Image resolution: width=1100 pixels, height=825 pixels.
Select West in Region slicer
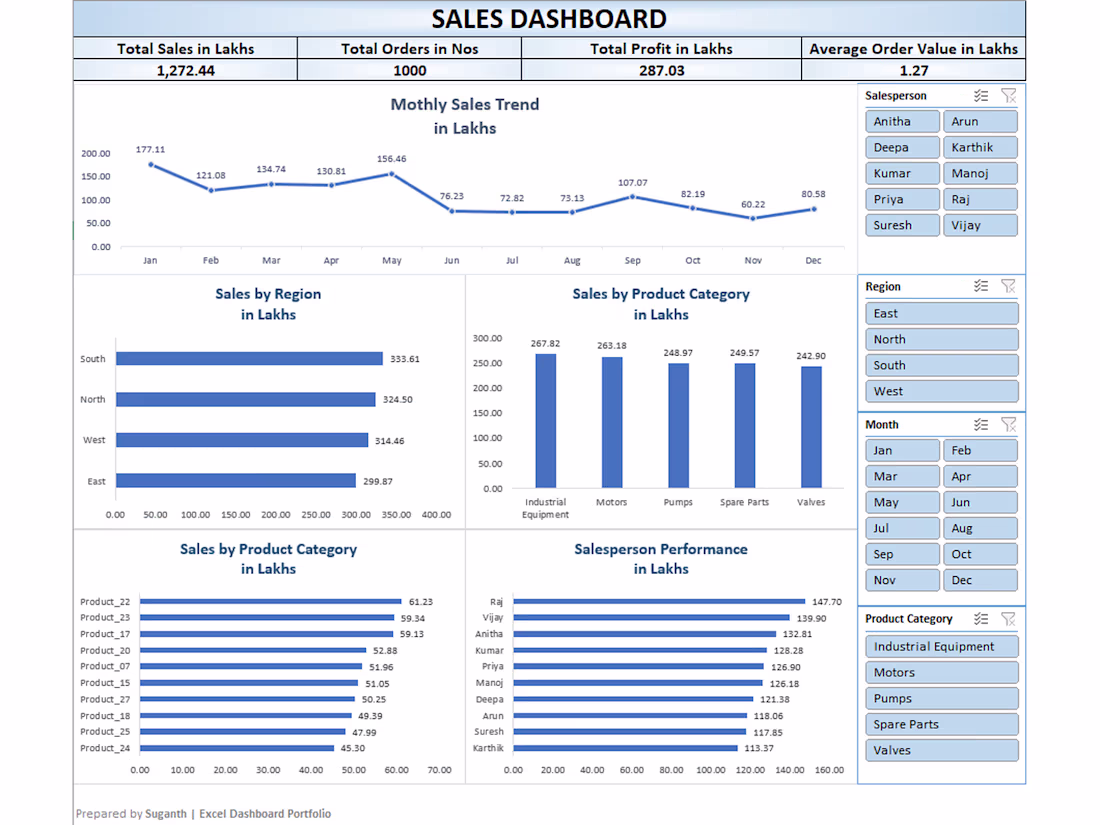click(x=941, y=391)
